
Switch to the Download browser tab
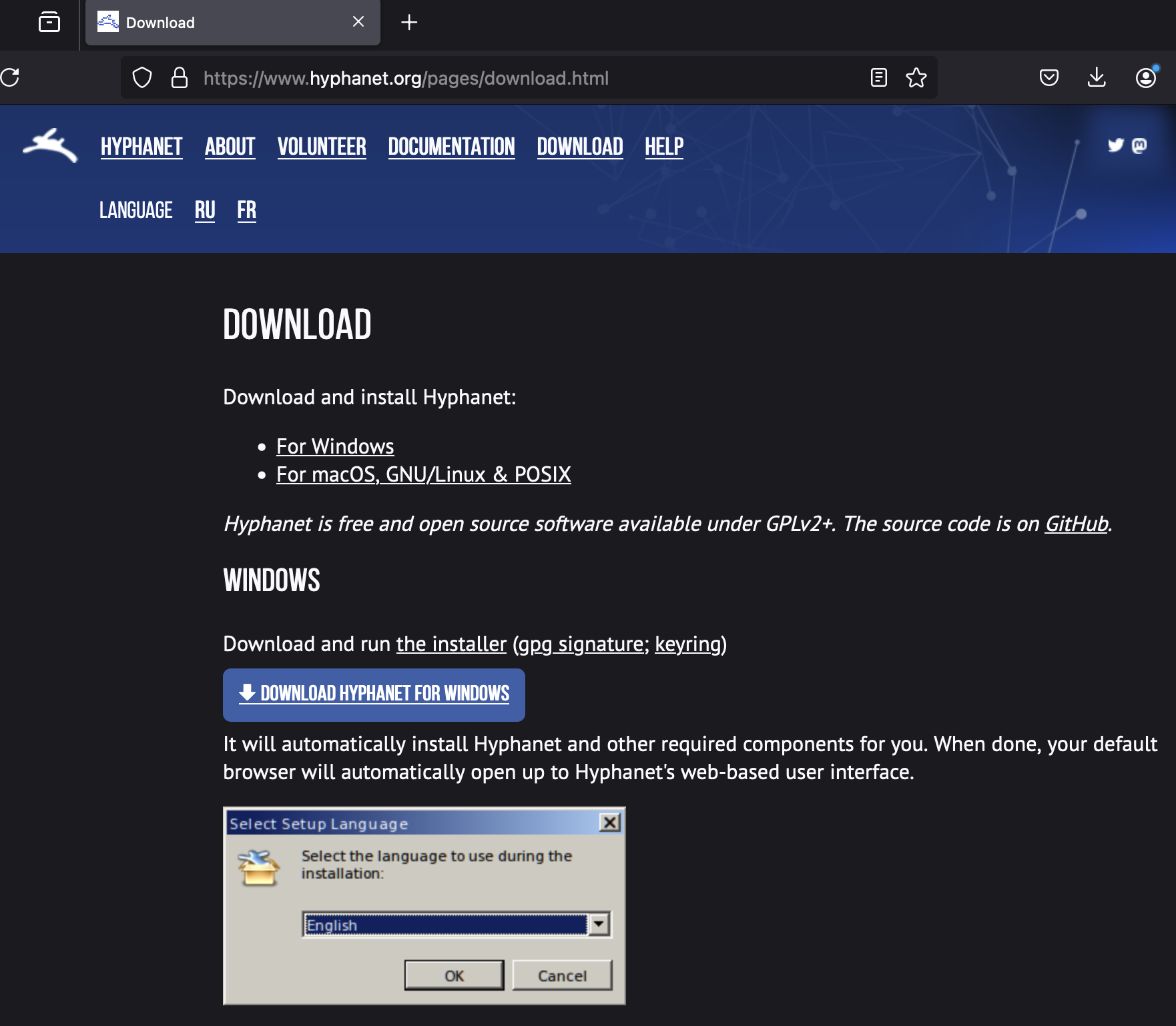[200, 22]
